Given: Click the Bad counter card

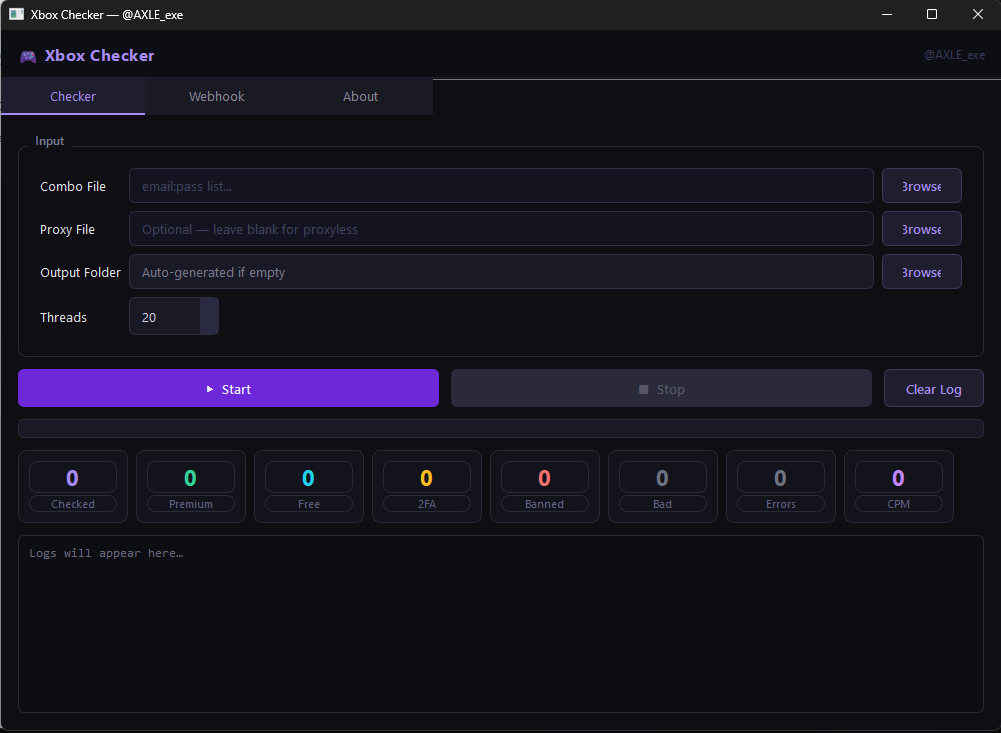Looking at the screenshot, I should coord(663,487).
